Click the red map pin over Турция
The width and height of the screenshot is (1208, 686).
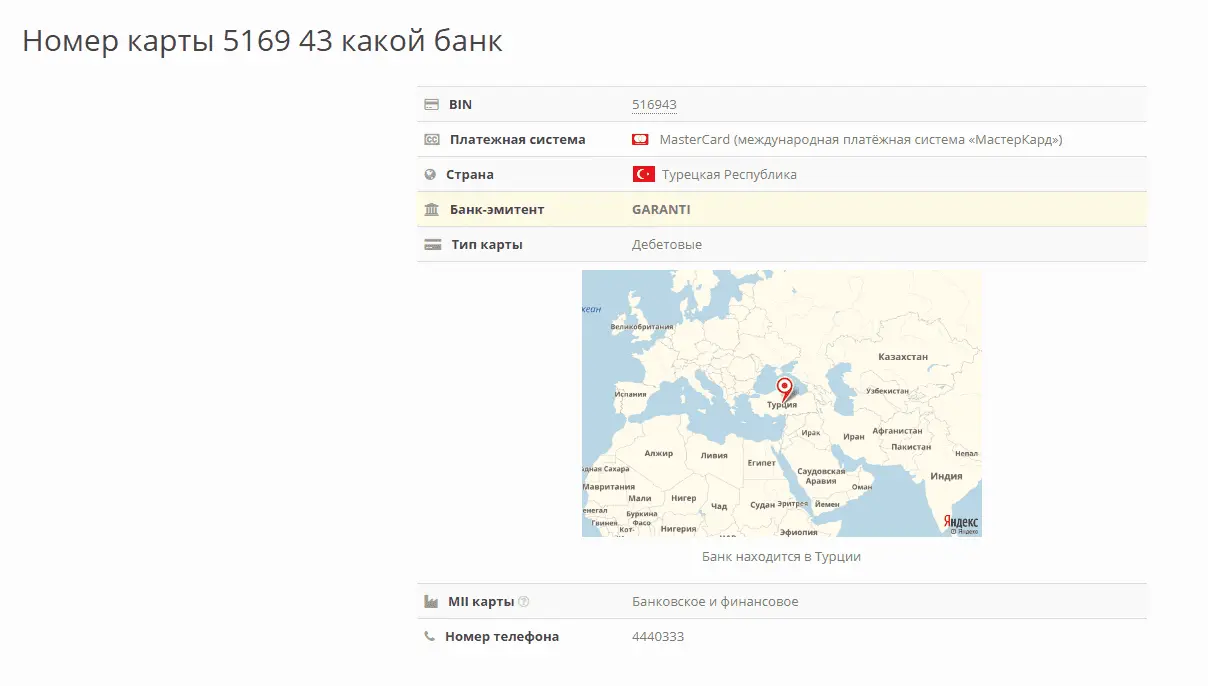(785, 388)
